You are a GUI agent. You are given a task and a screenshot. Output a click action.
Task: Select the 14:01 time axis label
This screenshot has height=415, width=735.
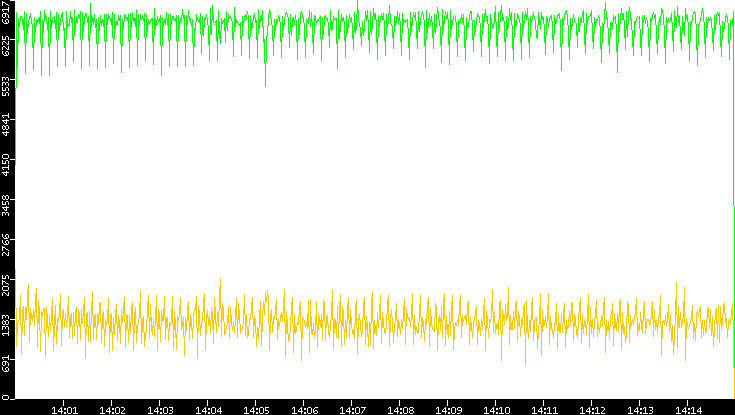[x=64, y=410]
